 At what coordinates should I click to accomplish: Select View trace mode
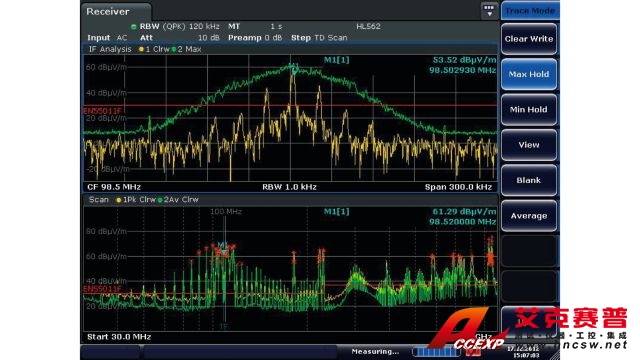pos(529,145)
